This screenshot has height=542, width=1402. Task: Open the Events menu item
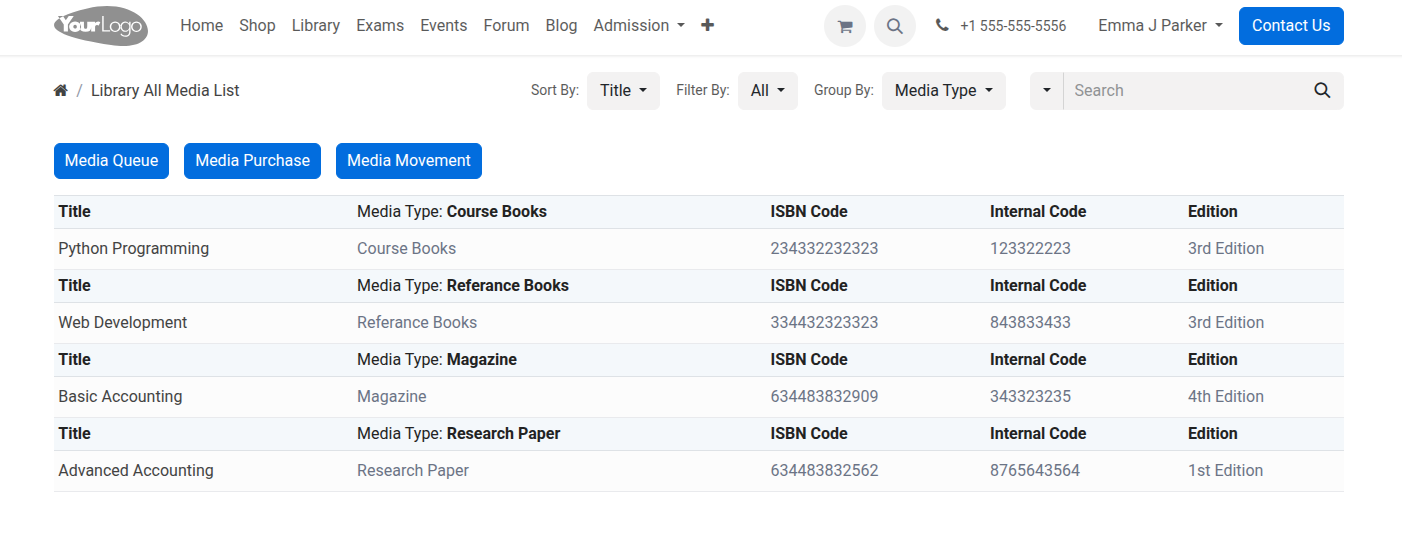coord(444,26)
